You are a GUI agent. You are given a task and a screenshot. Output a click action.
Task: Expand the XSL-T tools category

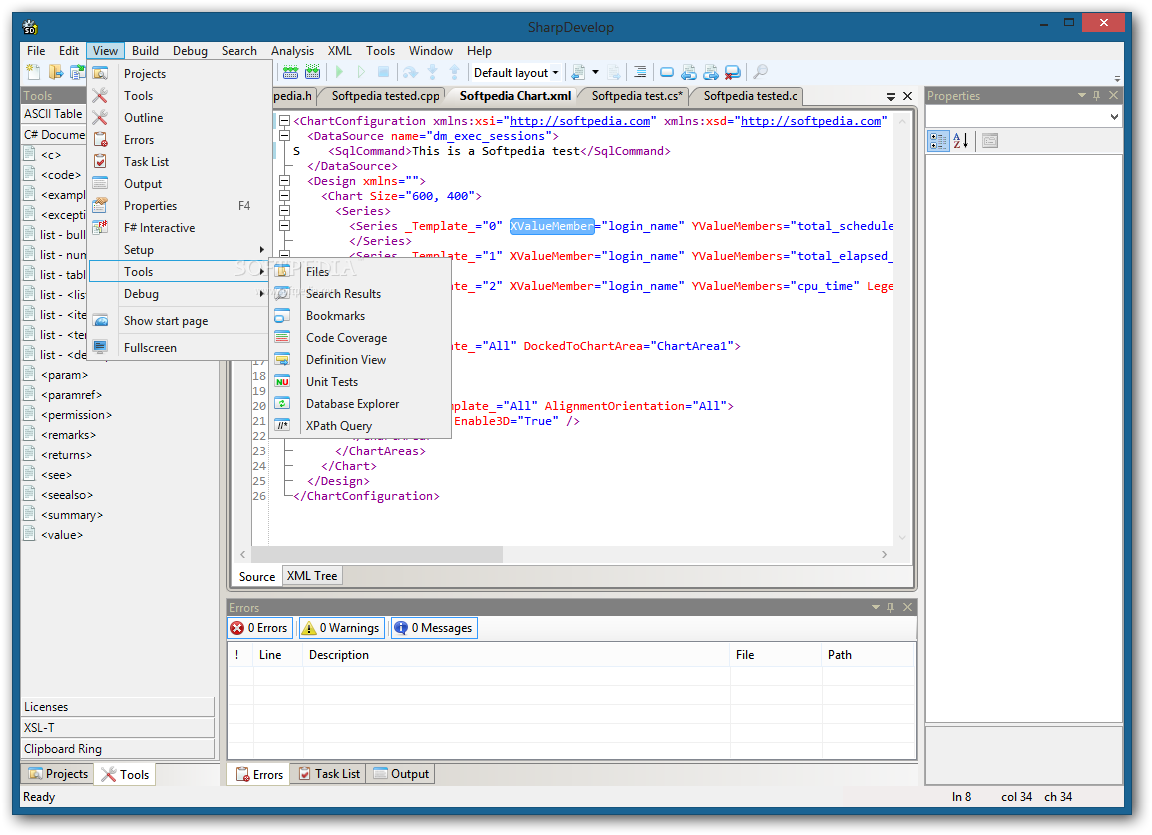[x=118, y=728]
